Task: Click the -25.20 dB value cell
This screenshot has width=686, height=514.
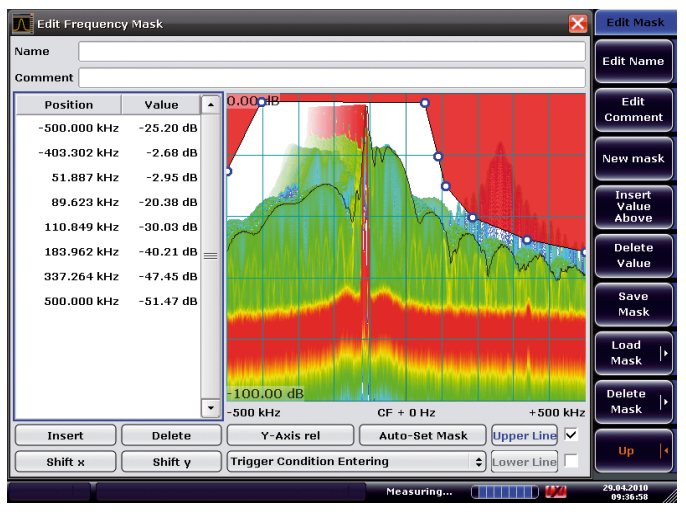Action: [x=168, y=128]
